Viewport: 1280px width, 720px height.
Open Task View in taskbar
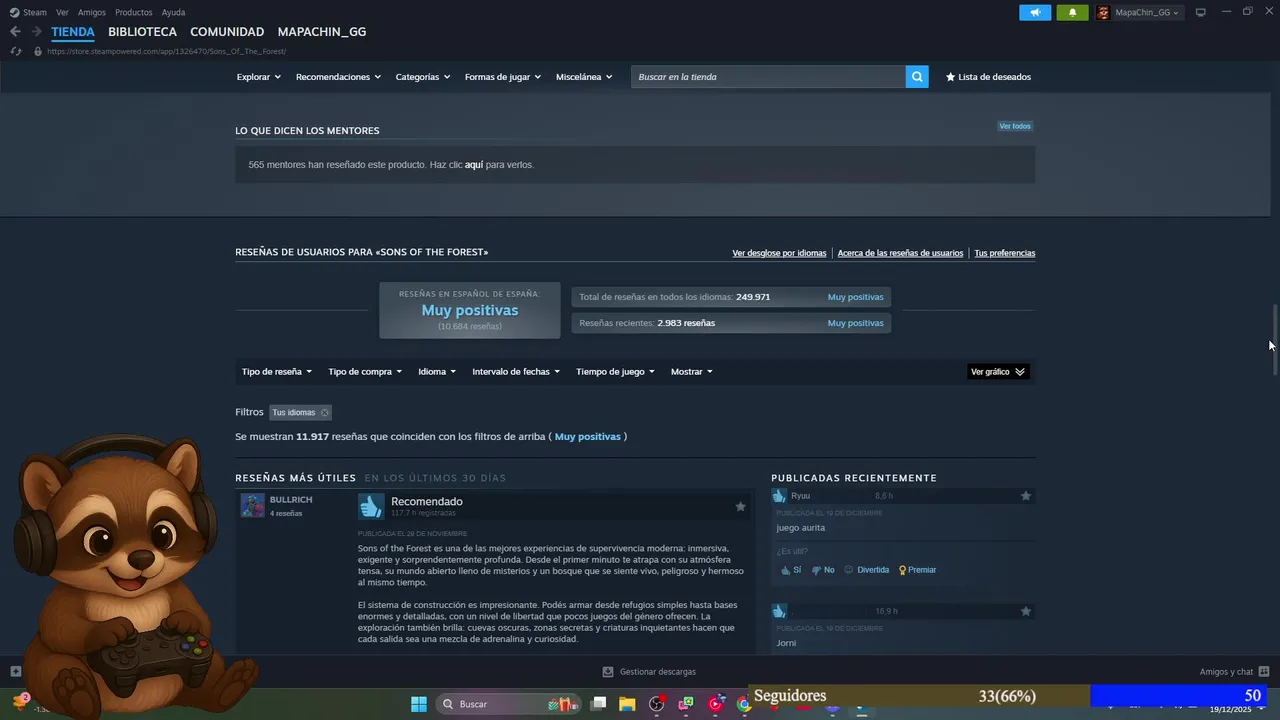(598, 704)
